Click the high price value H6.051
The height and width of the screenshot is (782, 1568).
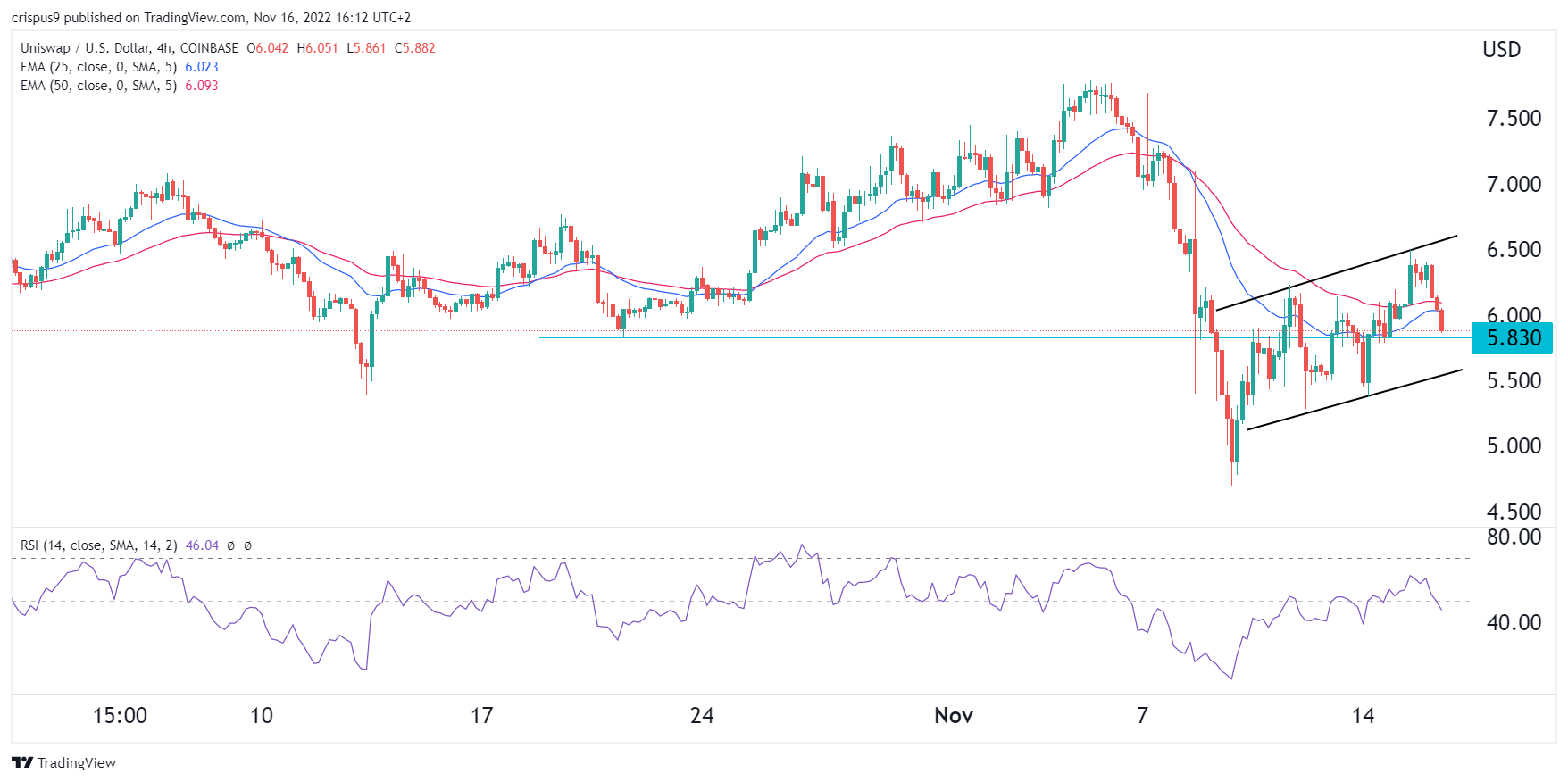(318, 48)
